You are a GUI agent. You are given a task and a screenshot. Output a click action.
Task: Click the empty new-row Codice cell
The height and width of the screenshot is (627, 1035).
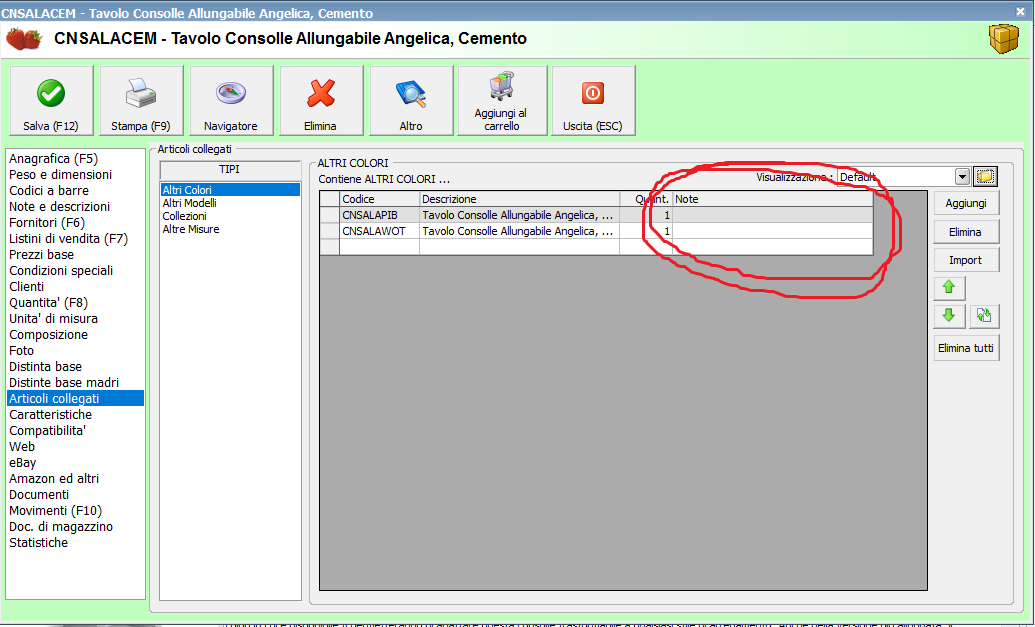pyautogui.click(x=380, y=247)
